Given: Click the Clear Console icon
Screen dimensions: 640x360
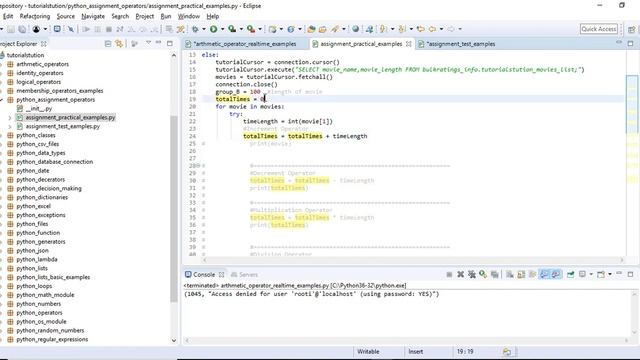Looking at the screenshot, I should [x=510, y=274].
